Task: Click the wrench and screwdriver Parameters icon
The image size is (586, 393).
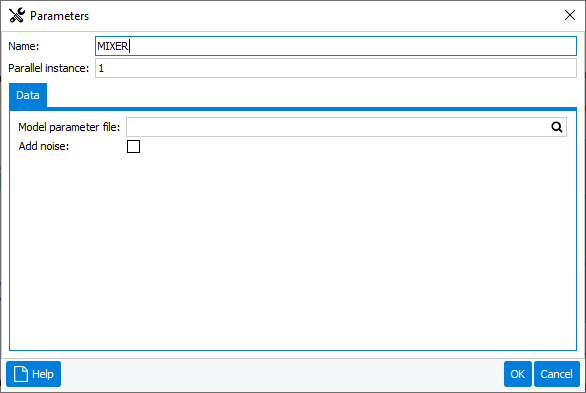Action: click(17, 15)
